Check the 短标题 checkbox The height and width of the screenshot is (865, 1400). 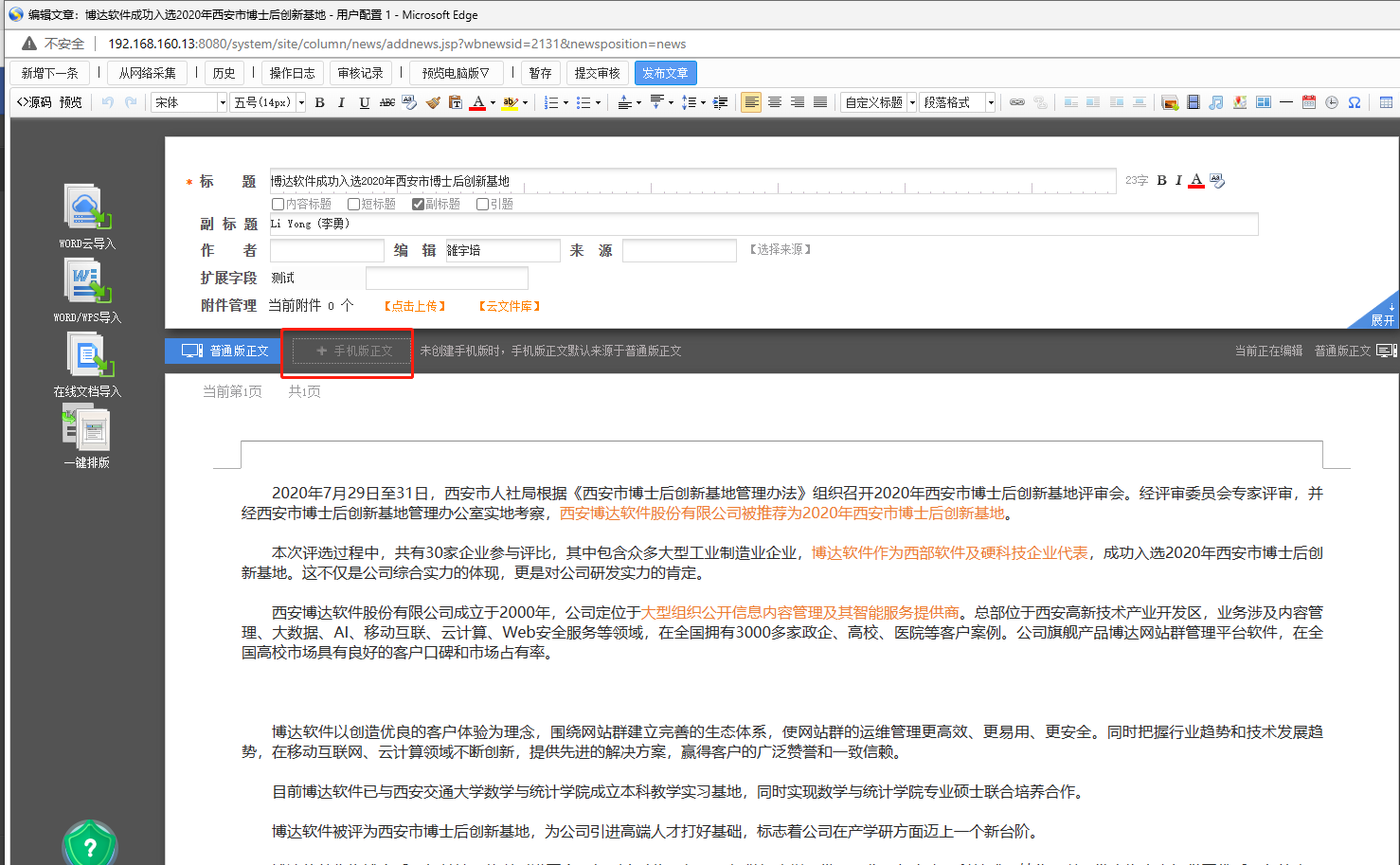(x=353, y=204)
